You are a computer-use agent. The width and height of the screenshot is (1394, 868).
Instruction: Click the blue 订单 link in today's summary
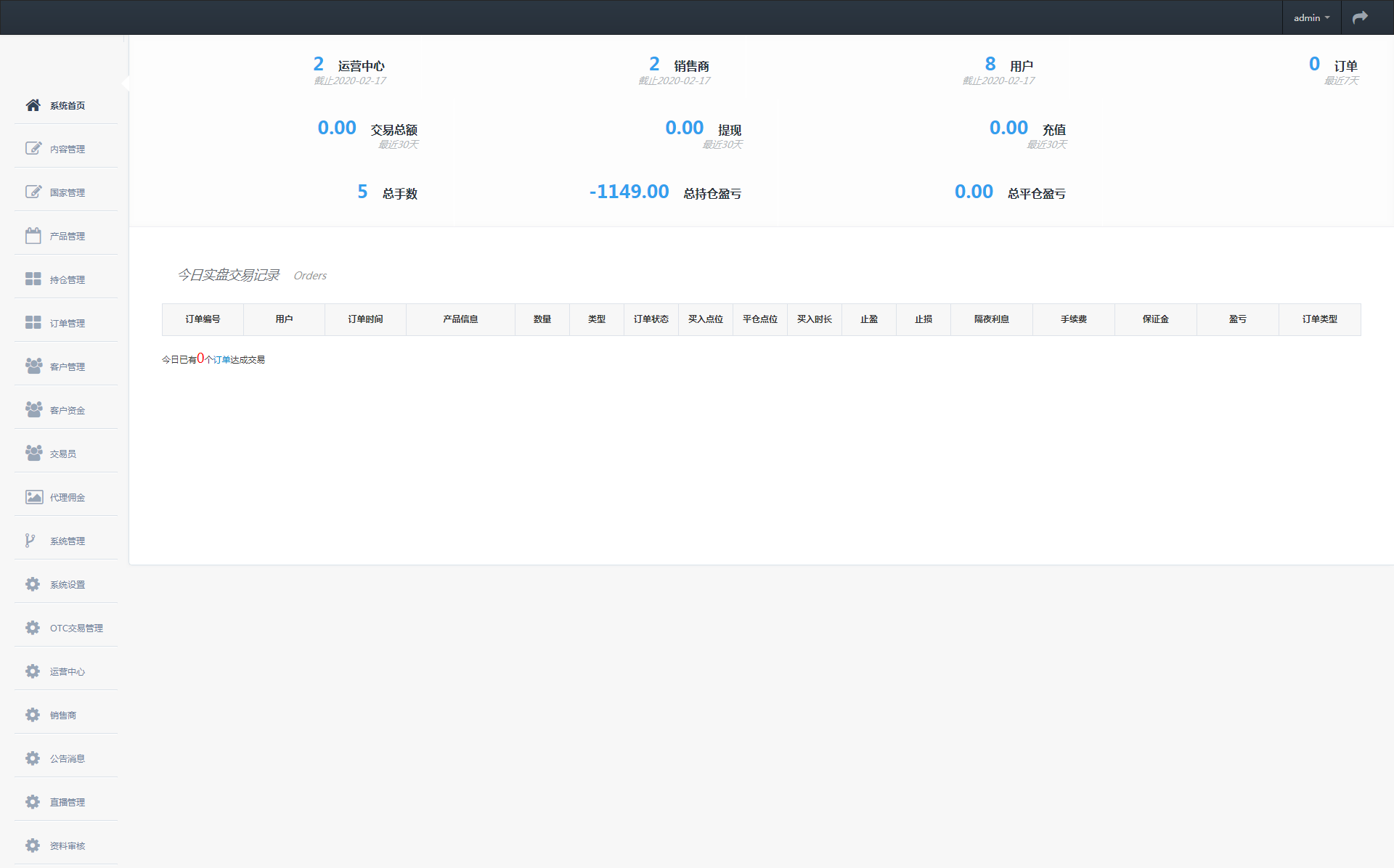[x=221, y=360]
